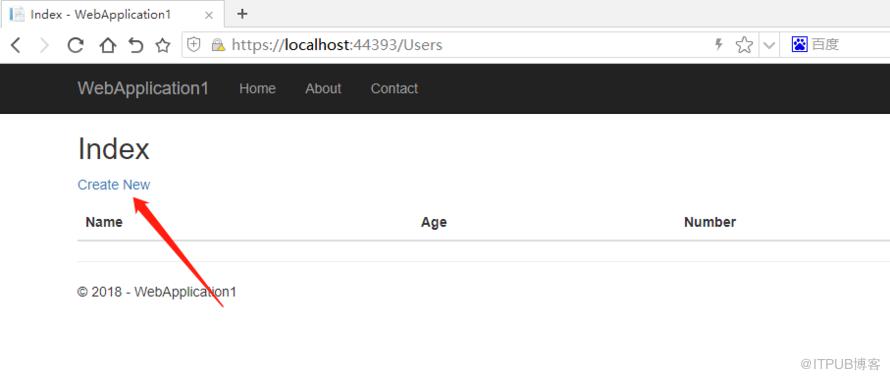Click the browser forward arrow

pos(44,45)
